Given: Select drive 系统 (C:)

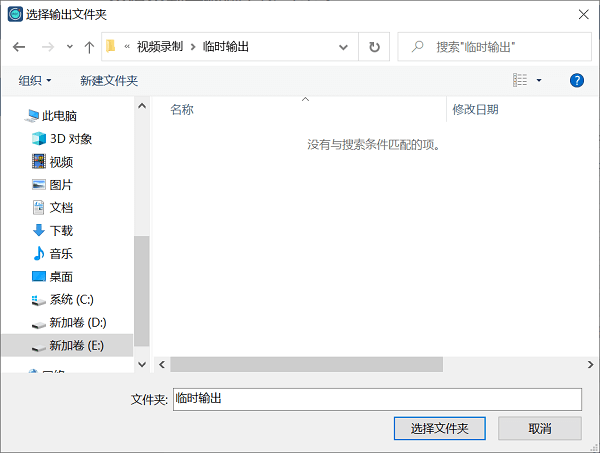Looking at the screenshot, I should pyautogui.click(x=72, y=300).
